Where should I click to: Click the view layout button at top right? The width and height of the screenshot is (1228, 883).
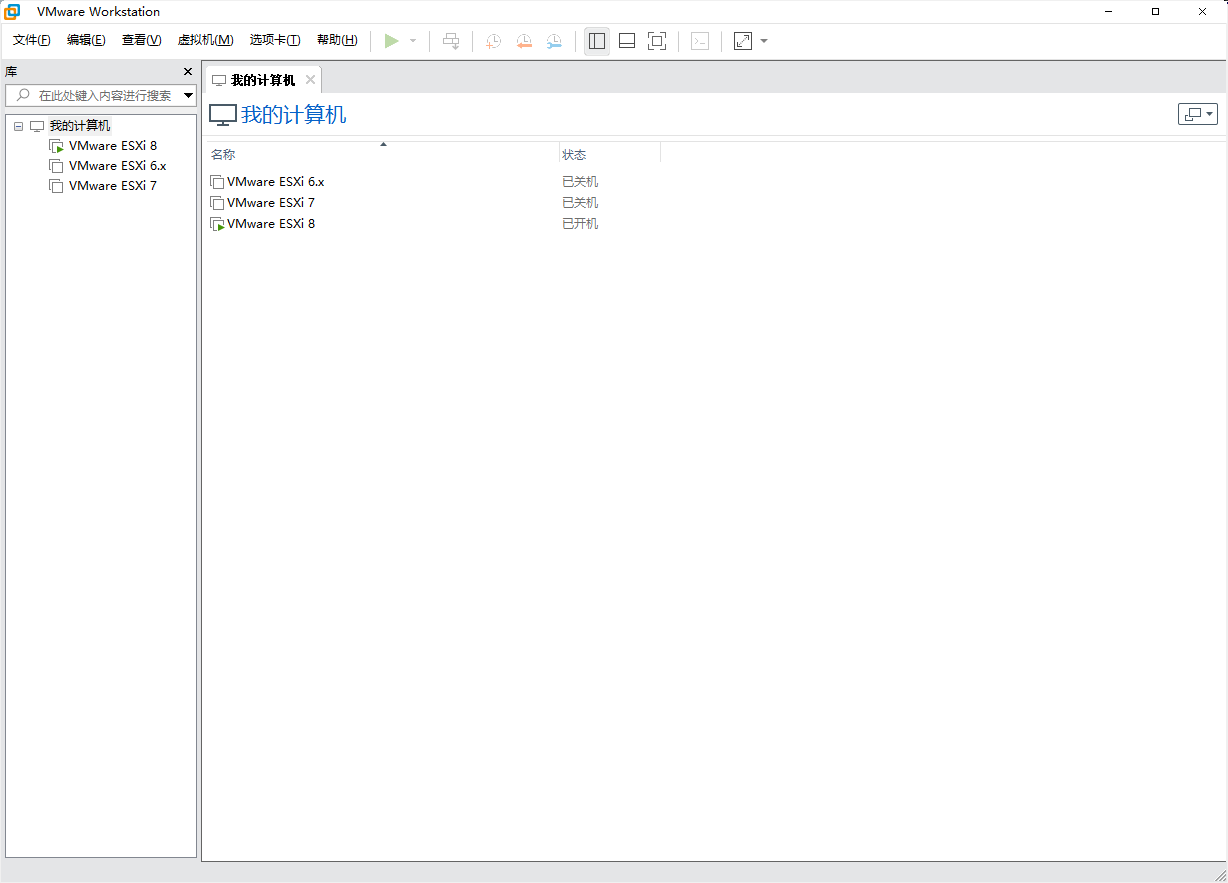[1197, 114]
